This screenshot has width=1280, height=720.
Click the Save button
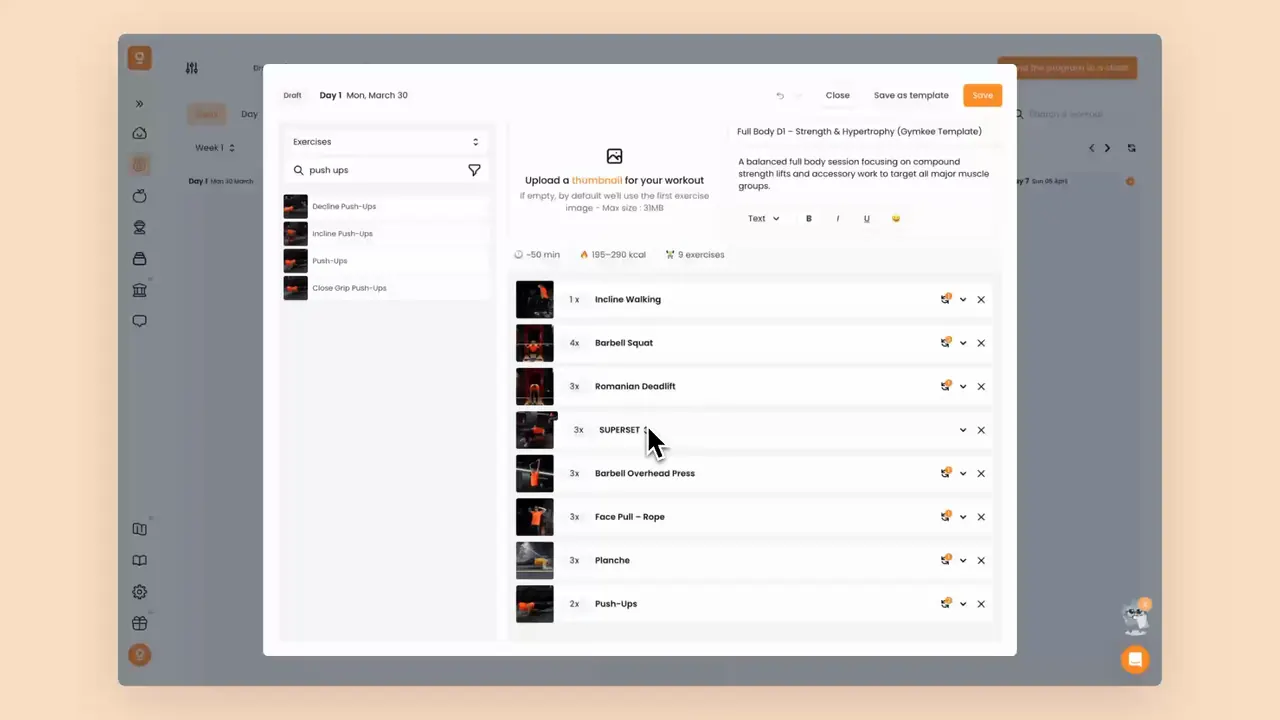982,95
